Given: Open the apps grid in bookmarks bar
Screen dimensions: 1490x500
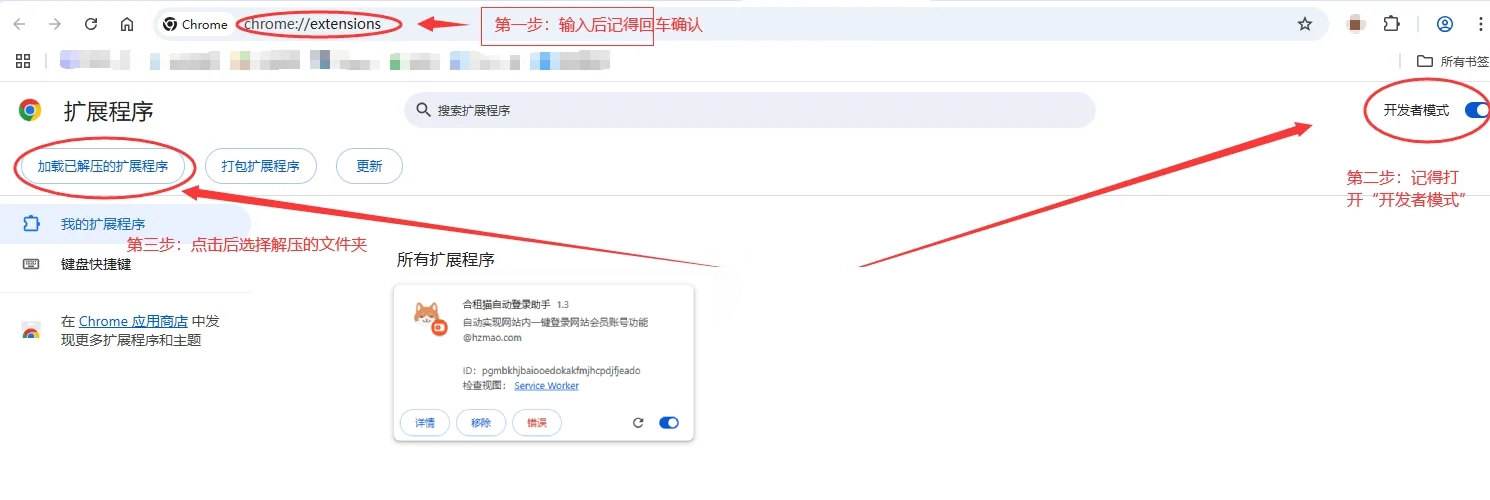Looking at the screenshot, I should click(23, 61).
